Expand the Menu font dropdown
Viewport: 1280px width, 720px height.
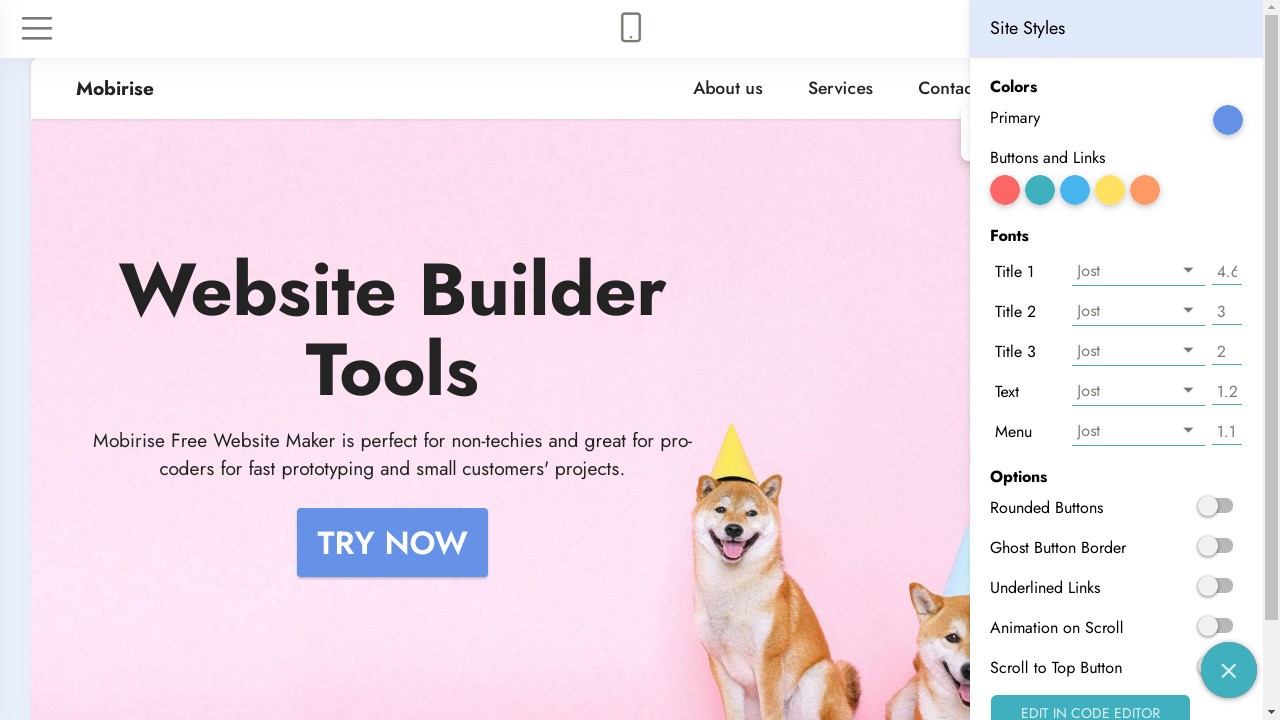(1138, 431)
